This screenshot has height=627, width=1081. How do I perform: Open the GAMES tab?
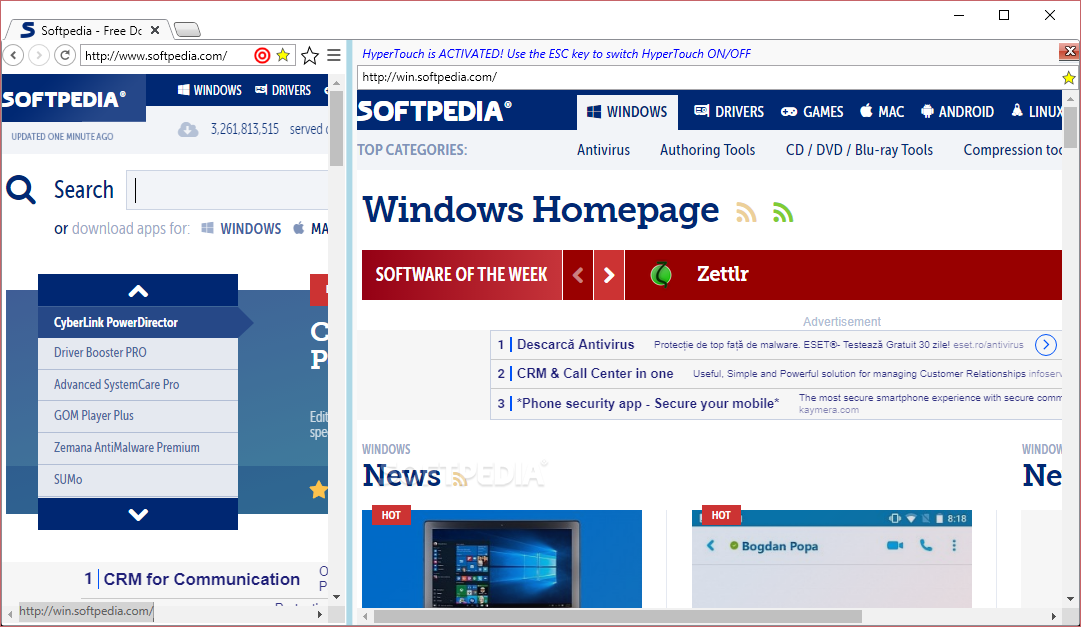pyautogui.click(x=812, y=112)
